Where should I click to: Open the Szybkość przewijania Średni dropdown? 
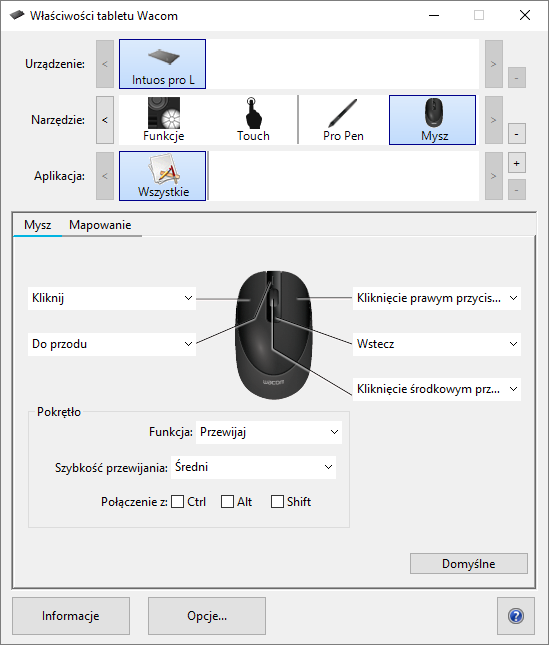click(x=253, y=467)
